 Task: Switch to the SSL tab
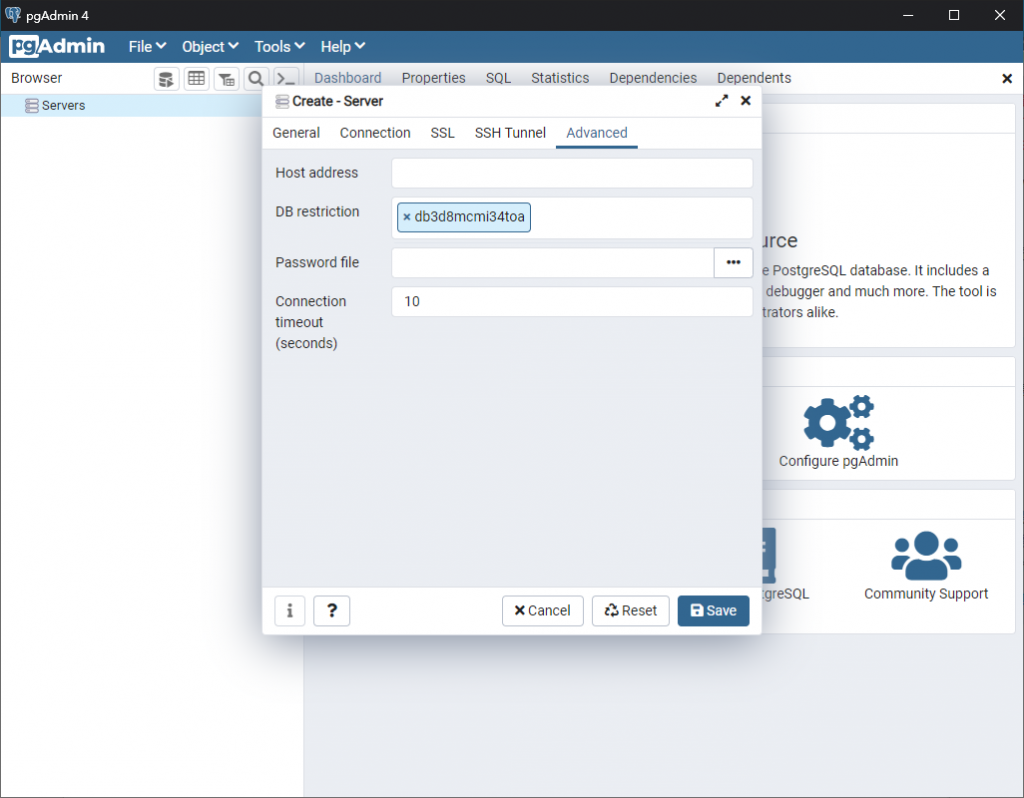click(x=442, y=133)
